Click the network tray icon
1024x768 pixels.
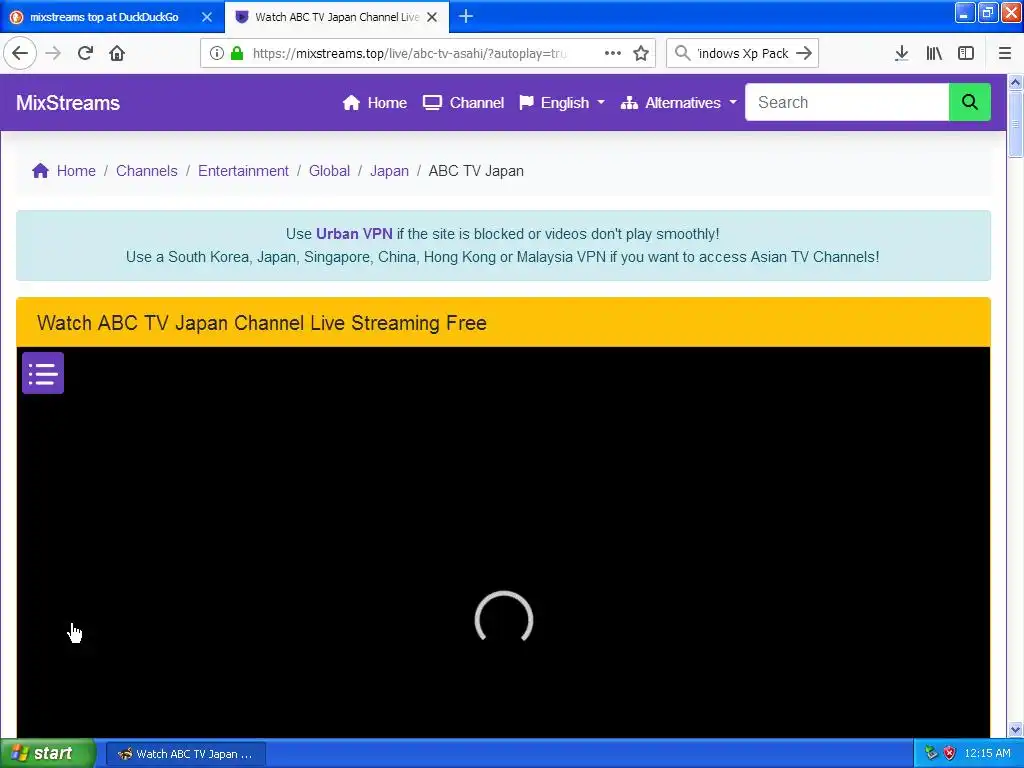[931, 753]
